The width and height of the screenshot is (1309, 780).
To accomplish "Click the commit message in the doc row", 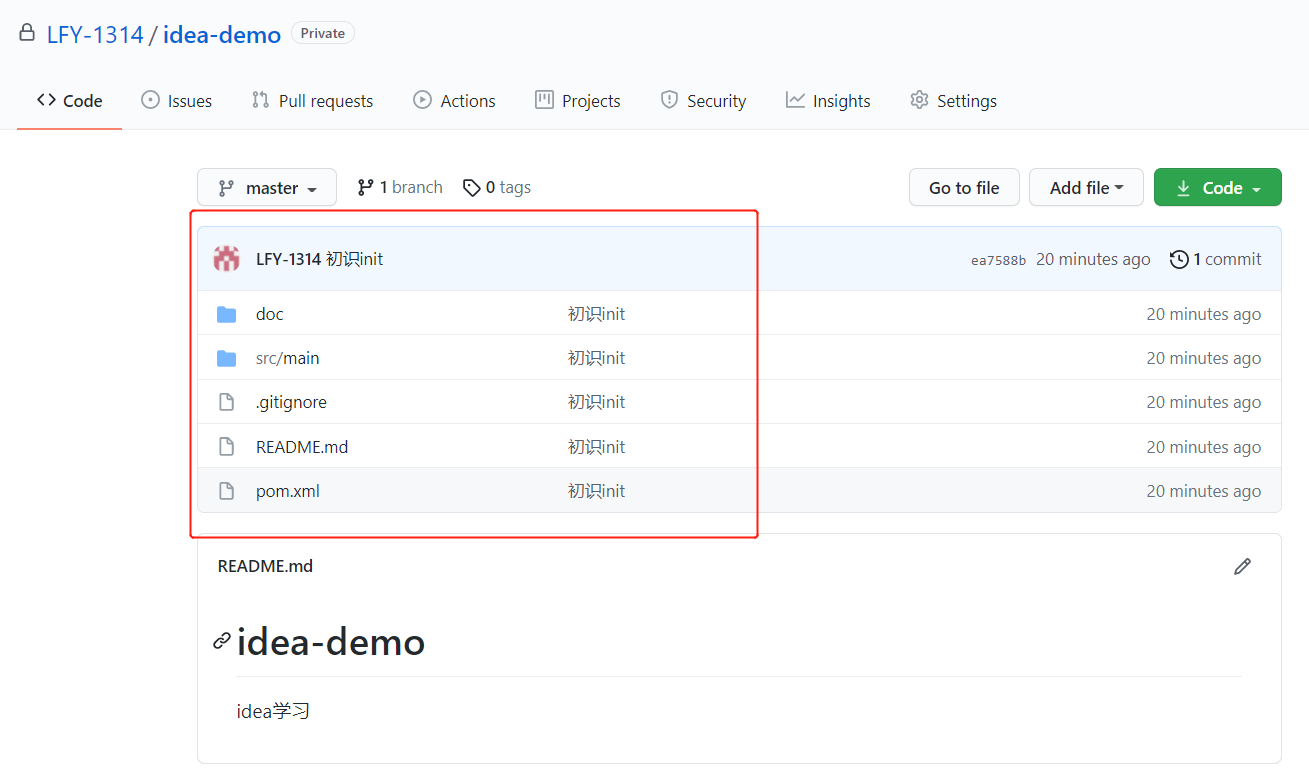I will tap(596, 314).
